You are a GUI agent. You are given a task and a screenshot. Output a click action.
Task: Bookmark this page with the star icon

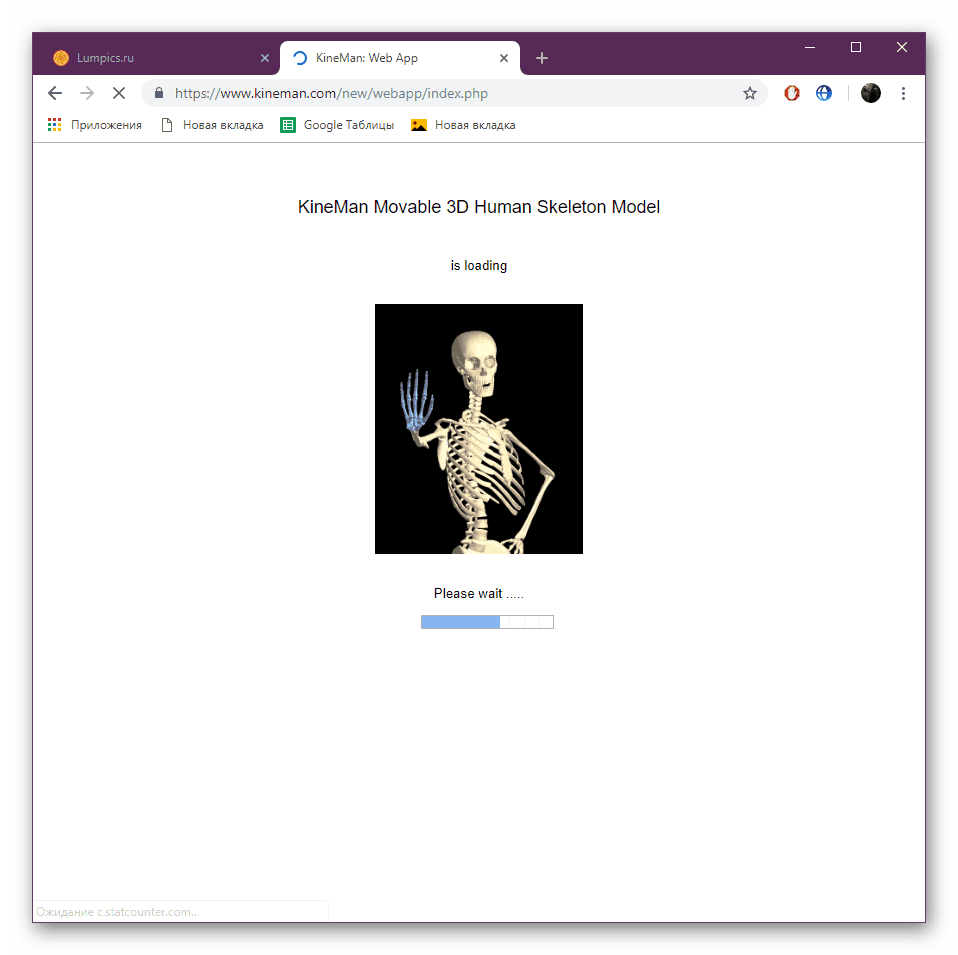tap(750, 93)
